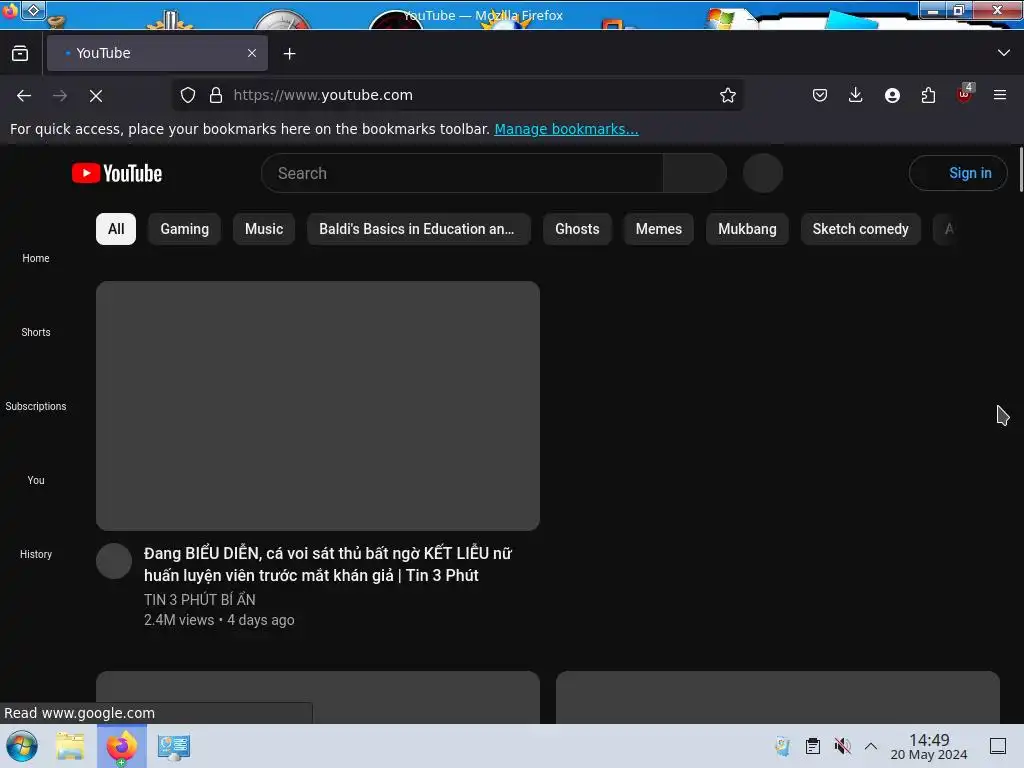Select the Mukbang filter chip
The height and width of the screenshot is (768, 1024).
pyautogui.click(x=747, y=229)
